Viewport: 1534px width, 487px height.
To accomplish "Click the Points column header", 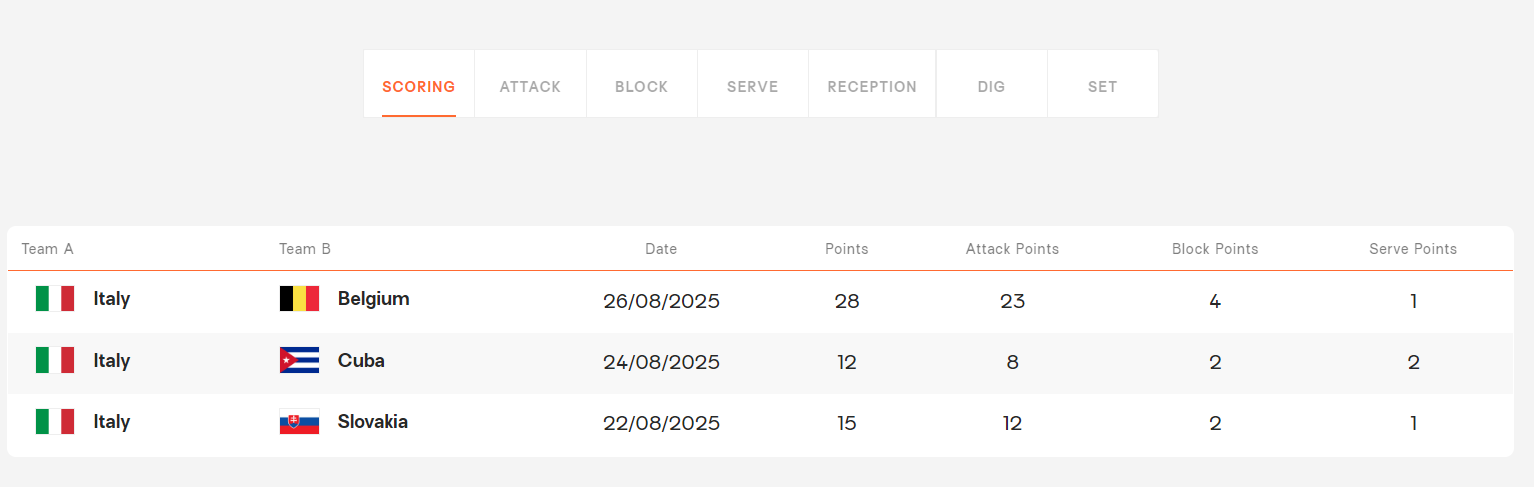I will (x=846, y=249).
